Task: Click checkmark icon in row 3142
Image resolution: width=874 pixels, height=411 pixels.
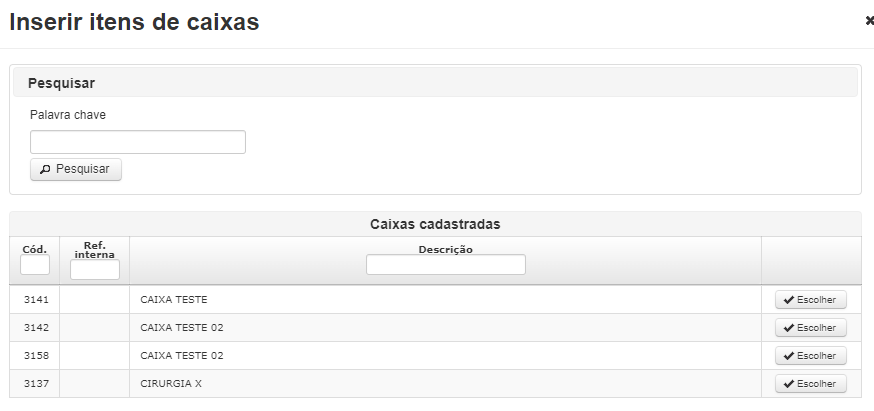Action: click(789, 328)
